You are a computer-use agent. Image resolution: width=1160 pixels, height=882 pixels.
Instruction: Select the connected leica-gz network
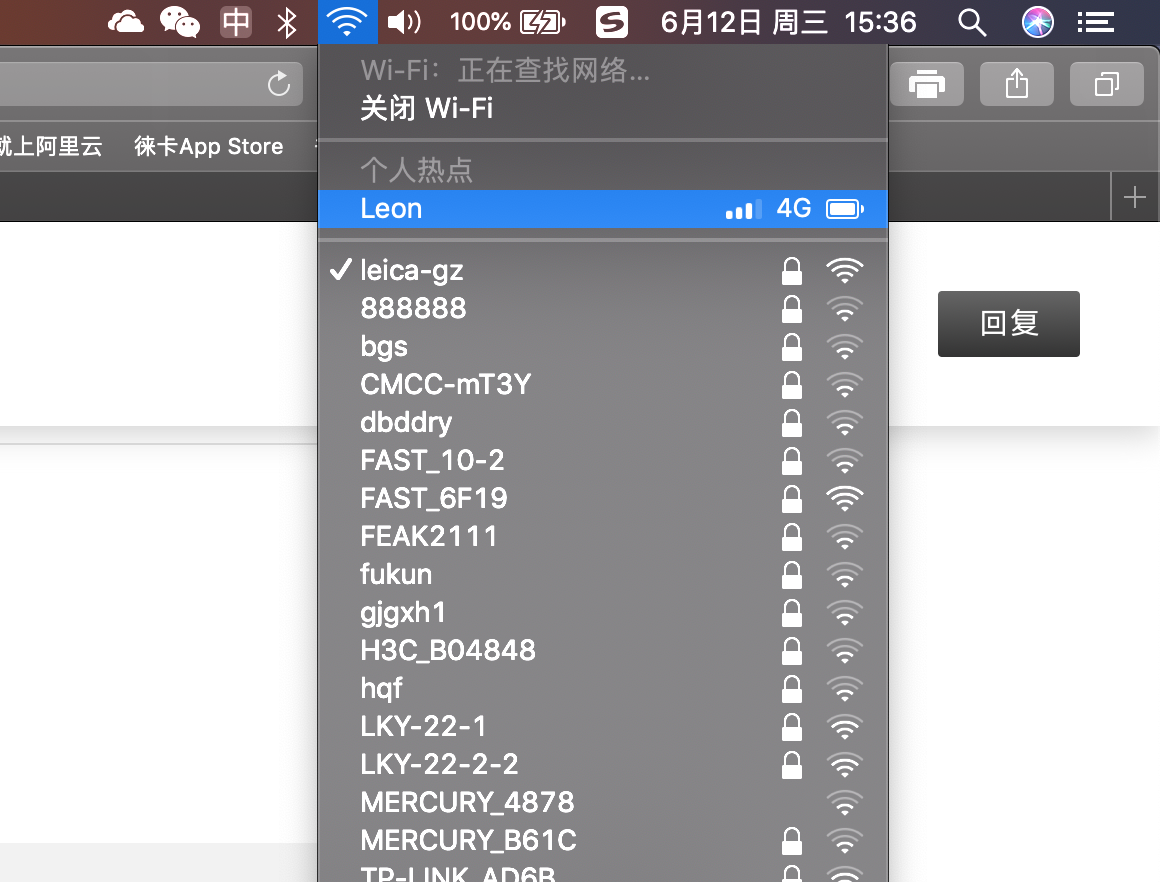(x=603, y=271)
